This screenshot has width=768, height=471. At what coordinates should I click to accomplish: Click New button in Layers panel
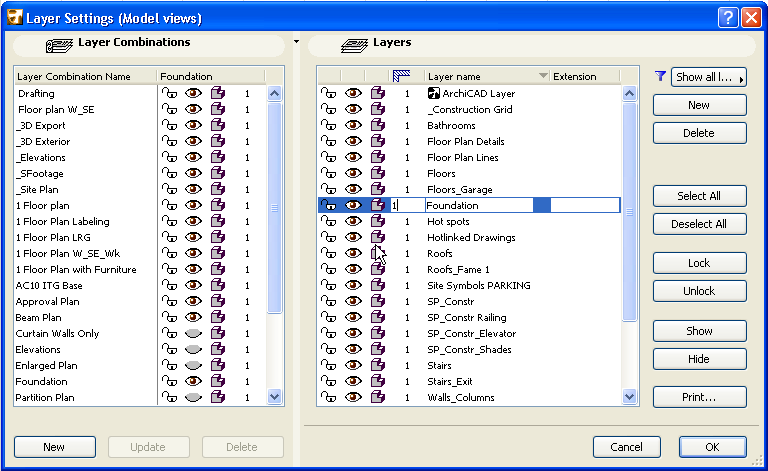pos(699,105)
